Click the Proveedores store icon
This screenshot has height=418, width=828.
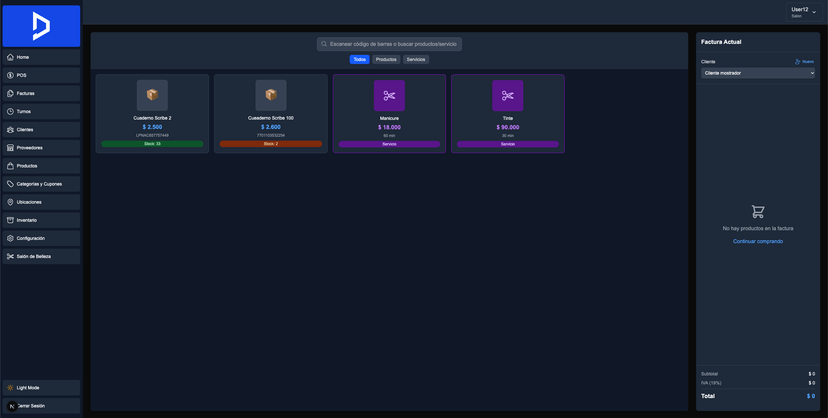click(10, 148)
